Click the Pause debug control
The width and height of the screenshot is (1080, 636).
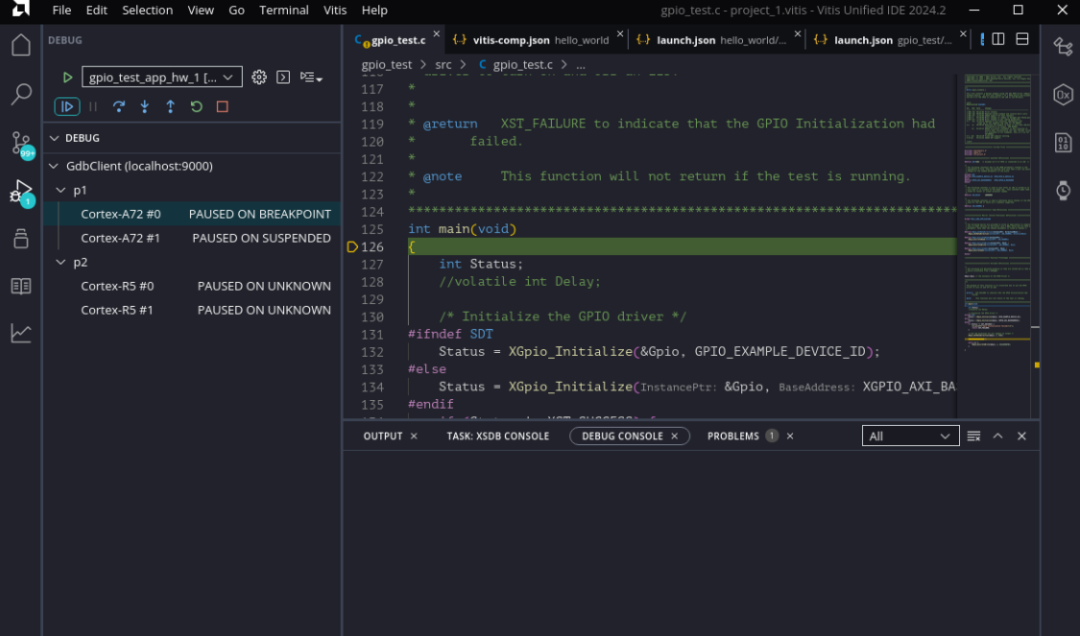pyautogui.click(x=93, y=107)
